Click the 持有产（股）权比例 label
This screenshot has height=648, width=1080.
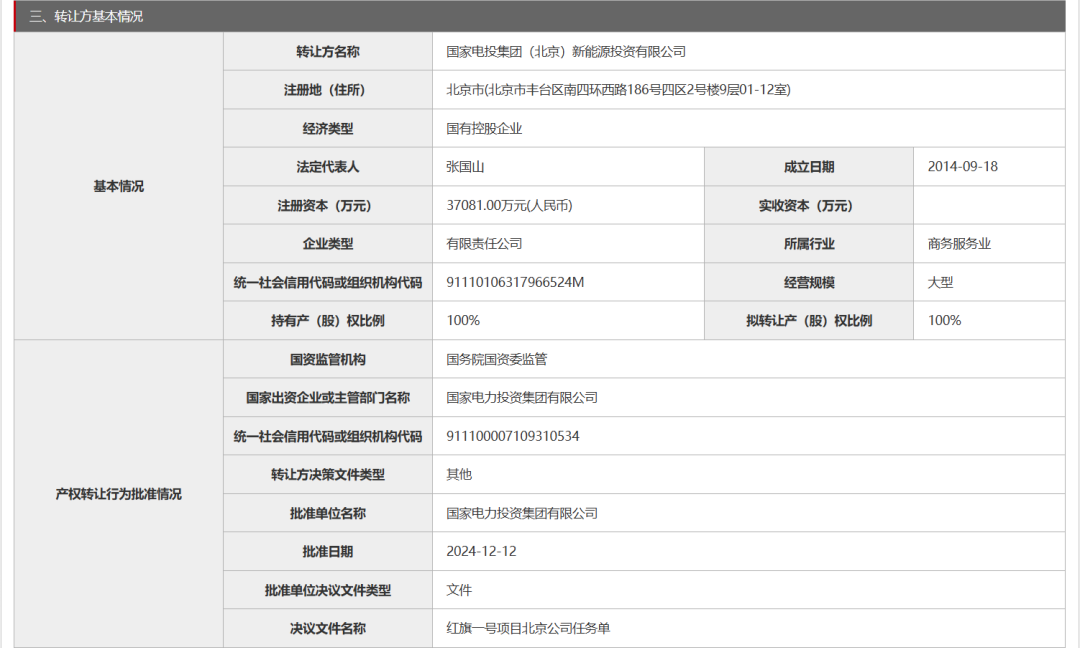tap(328, 321)
